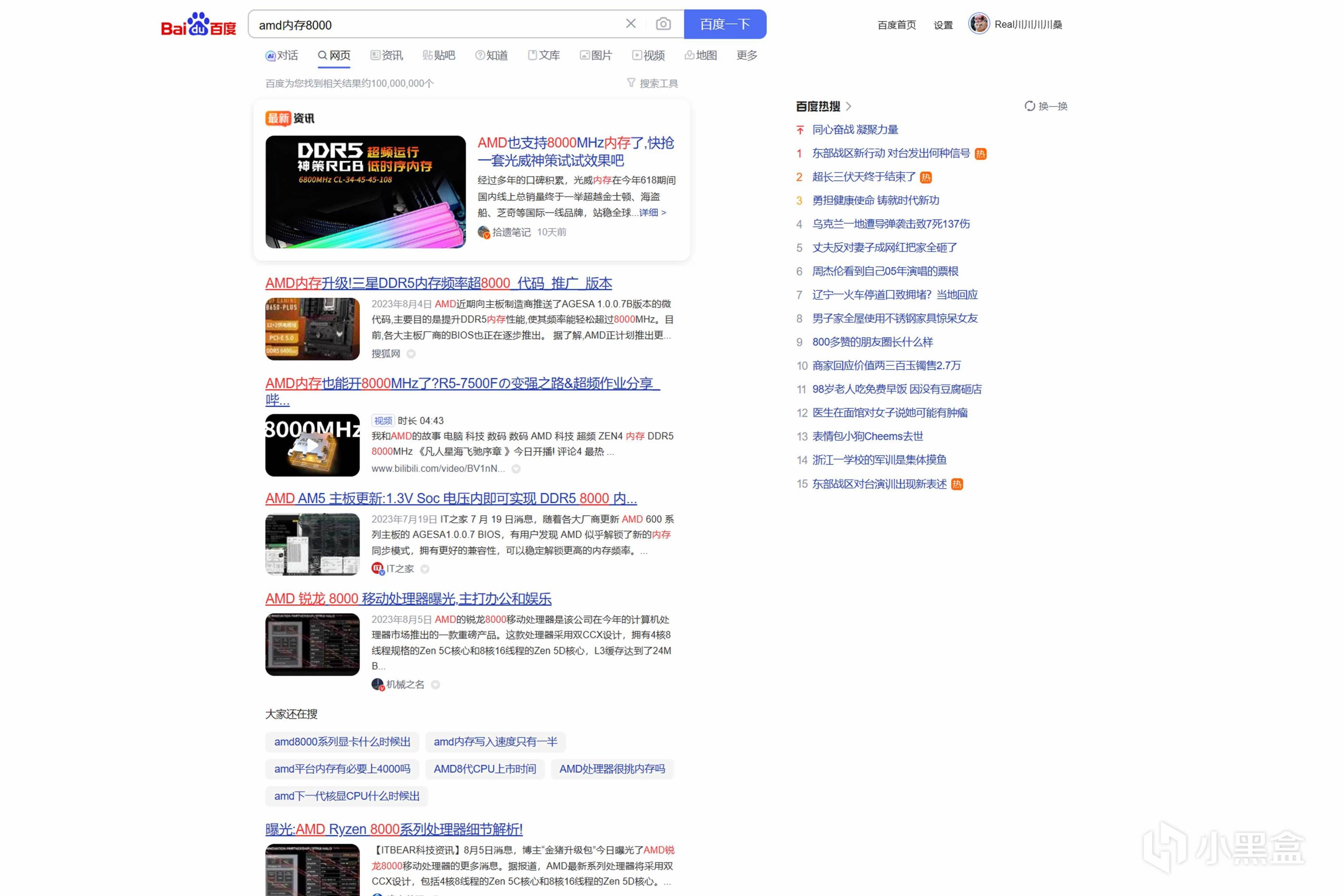Open hot topic 表情包小狗Cheems去世
The image size is (1344, 896).
[x=868, y=437]
